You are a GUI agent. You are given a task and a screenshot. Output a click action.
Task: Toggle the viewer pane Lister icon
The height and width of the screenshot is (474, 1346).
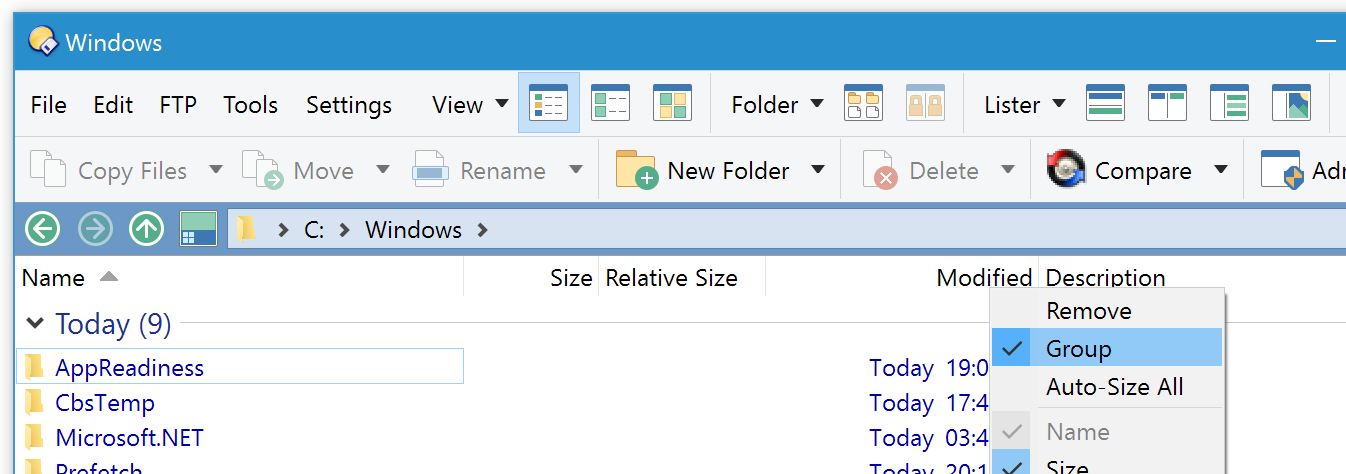1291,103
